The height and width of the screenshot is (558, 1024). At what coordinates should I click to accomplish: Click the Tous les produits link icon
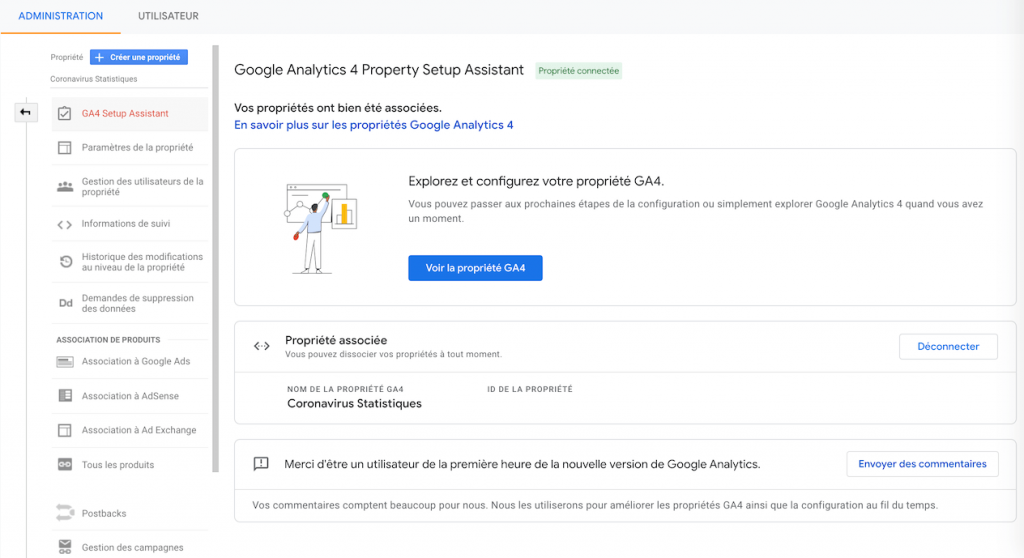pos(65,465)
